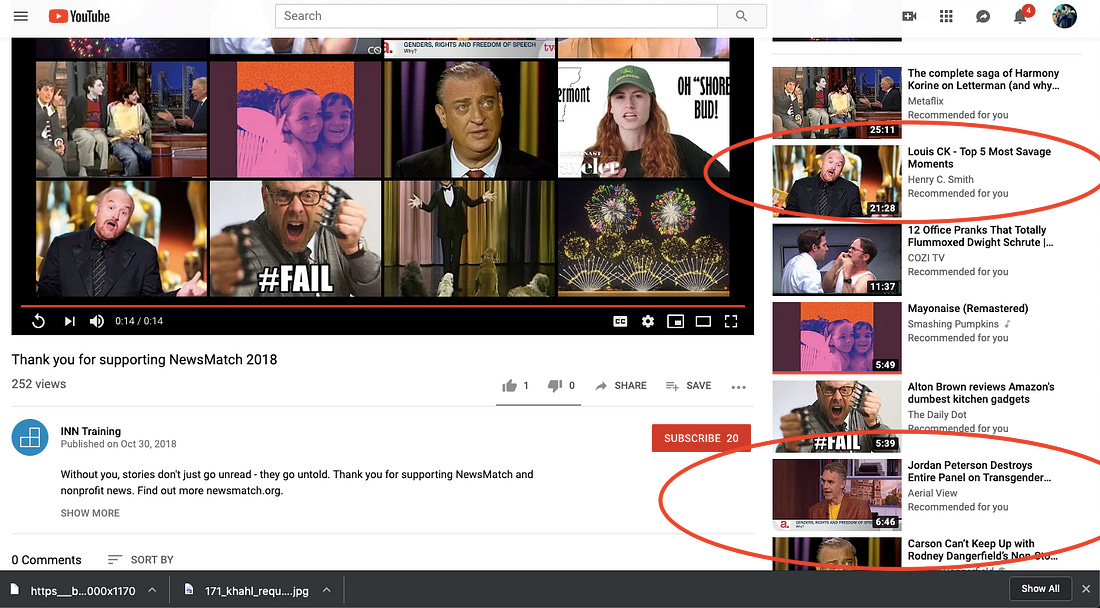
Task: Seek on the red video progress bar
Action: [x=382, y=306]
